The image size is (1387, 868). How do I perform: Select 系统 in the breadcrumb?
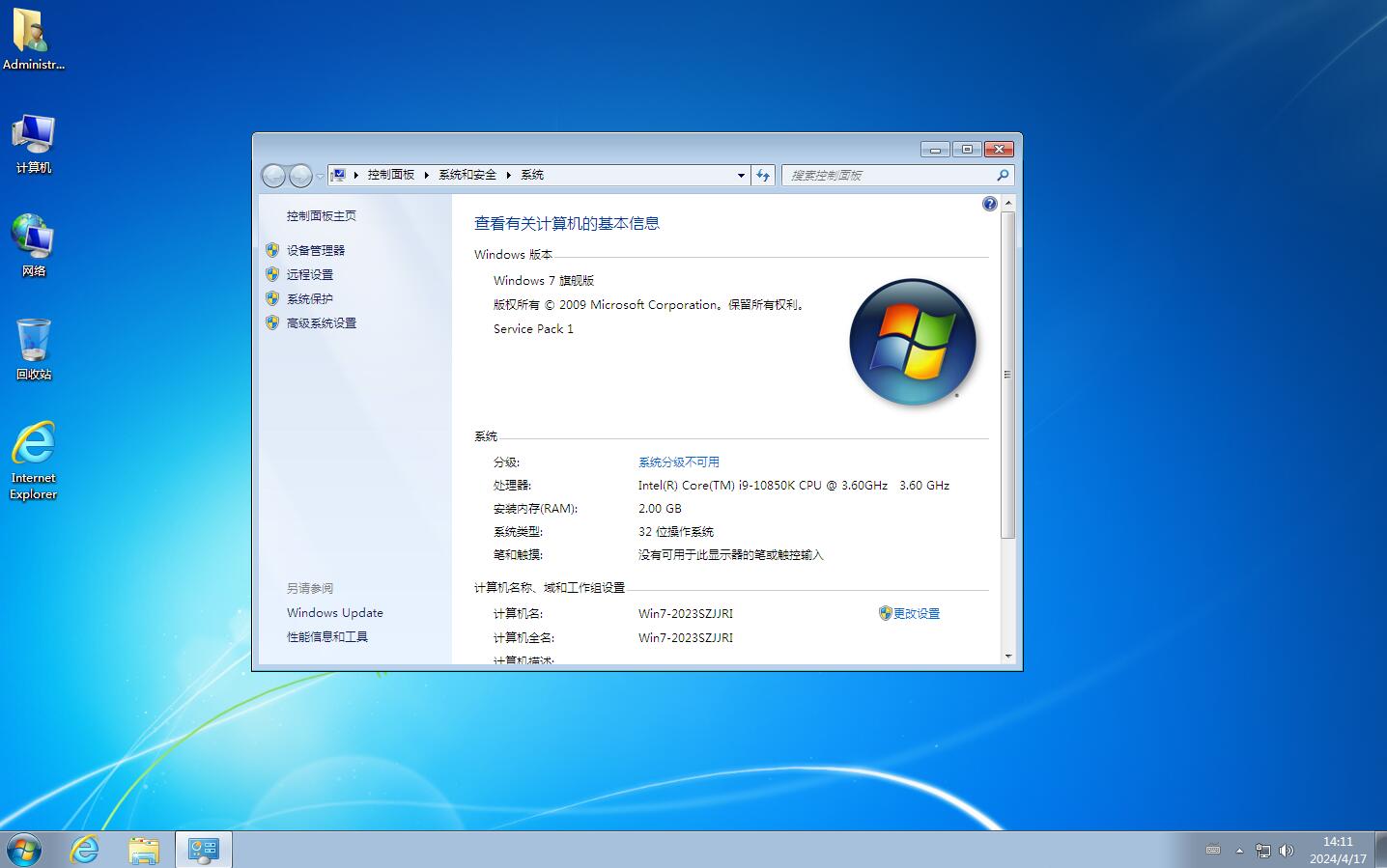click(x=532, y=175)
